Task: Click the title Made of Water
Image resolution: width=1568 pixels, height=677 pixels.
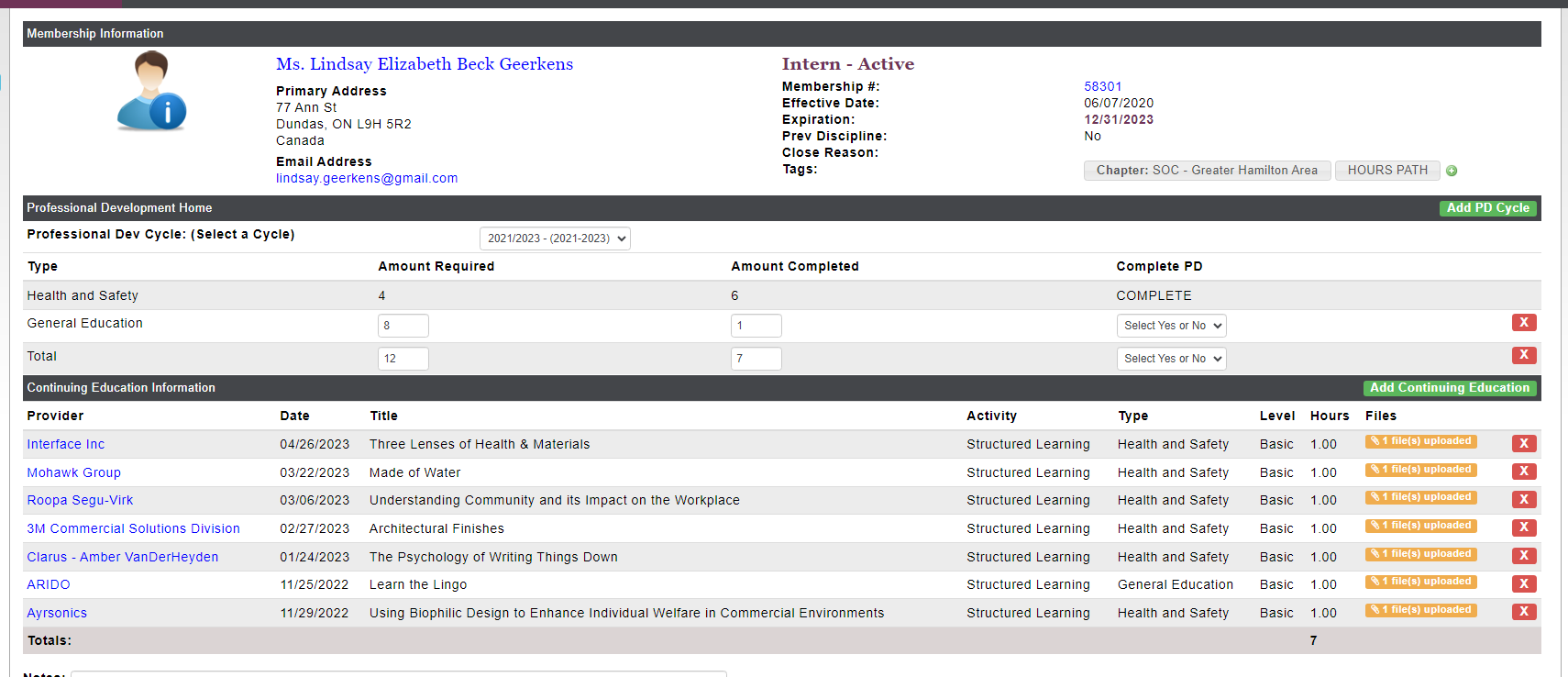Action: tap(414, 472)
